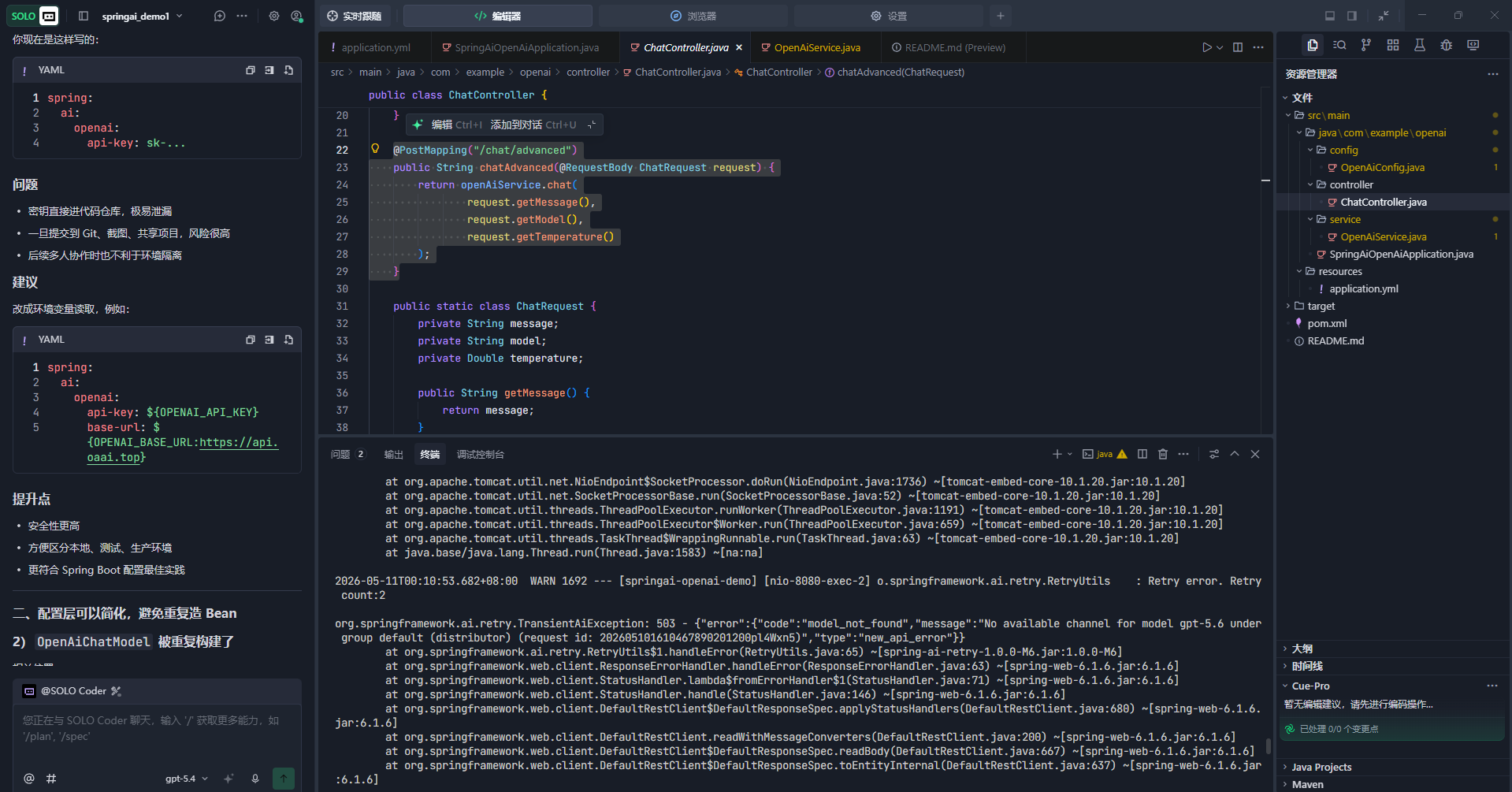Open more editor actions ellipsis
Image resolution: width=1512 pixels, height=792 pixels.
coord(1258,47)
